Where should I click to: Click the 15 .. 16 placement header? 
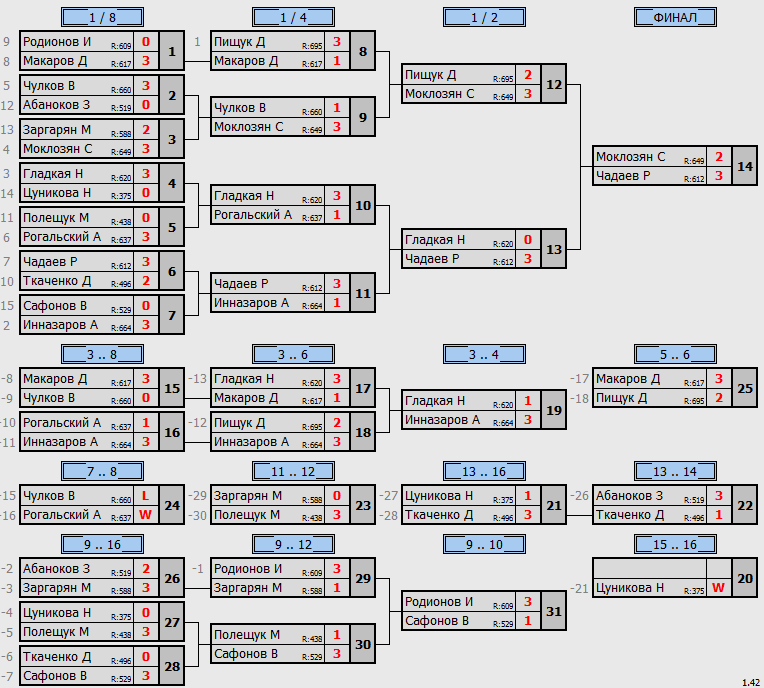(675, 544)
